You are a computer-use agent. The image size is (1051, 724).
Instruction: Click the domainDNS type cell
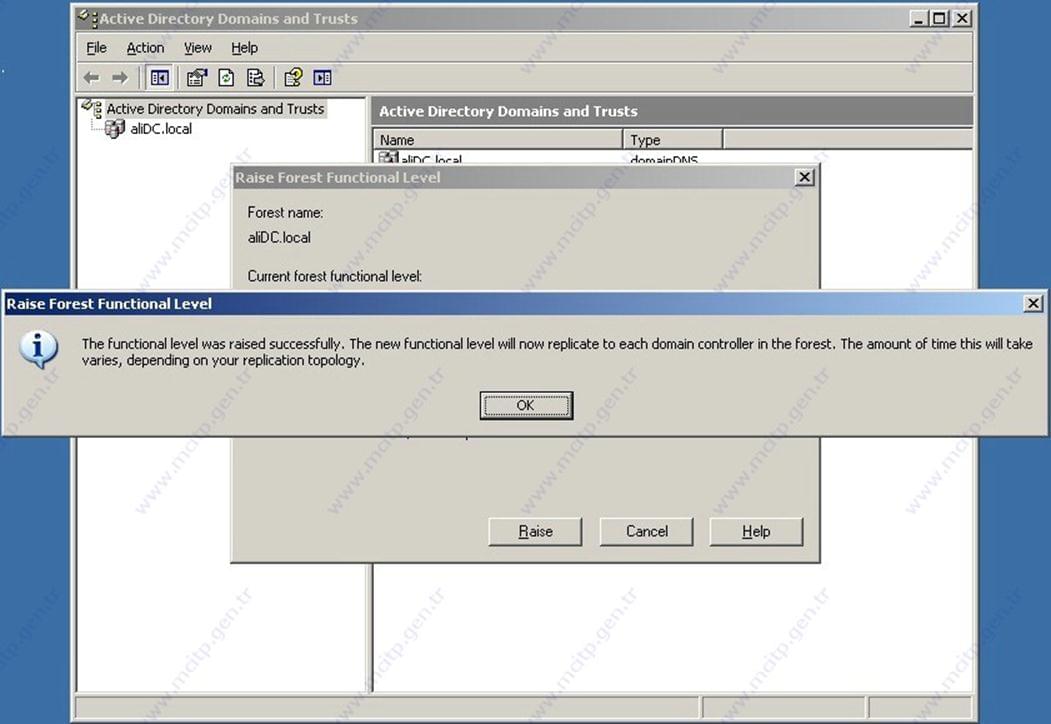pos(664,159)
